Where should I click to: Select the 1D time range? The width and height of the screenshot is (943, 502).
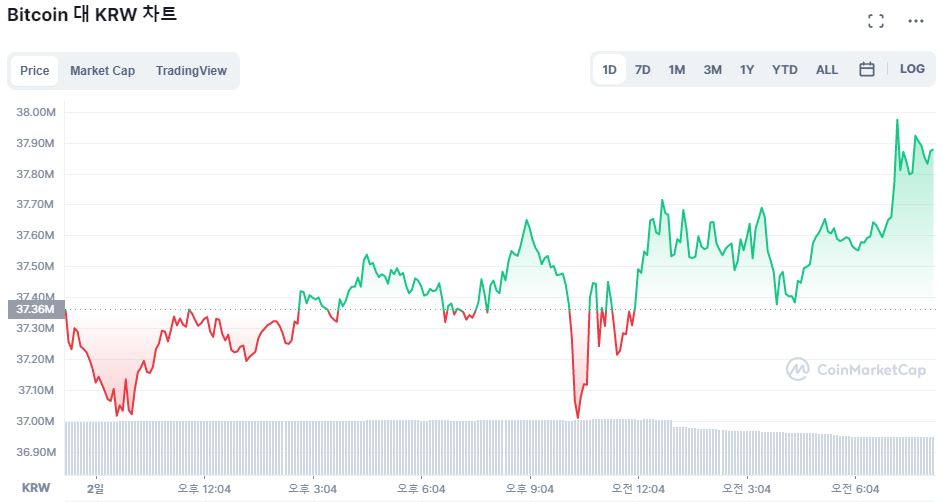coord(609,70)
